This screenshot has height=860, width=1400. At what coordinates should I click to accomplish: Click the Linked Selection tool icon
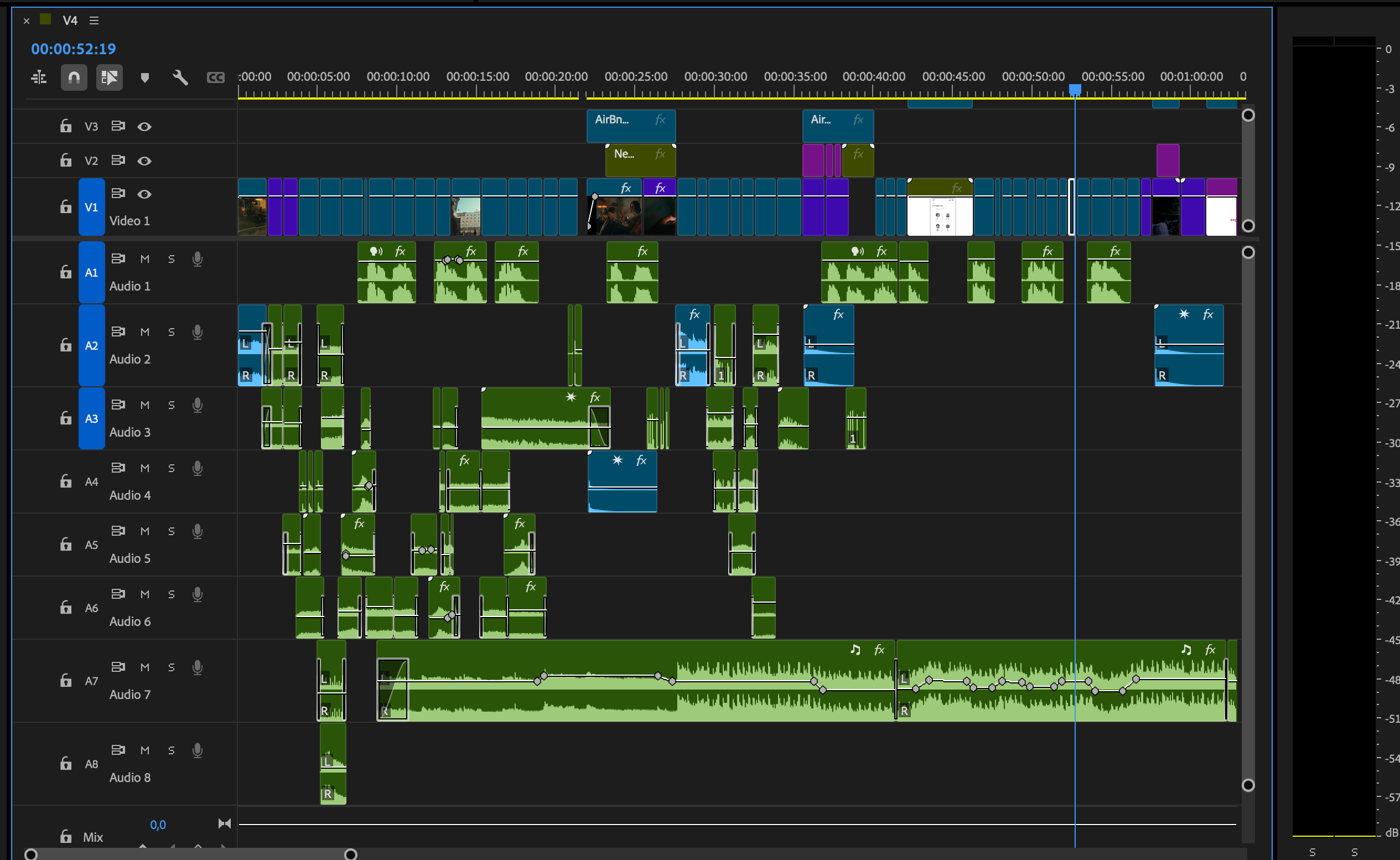pyautogui.click(x=109, y=77)
